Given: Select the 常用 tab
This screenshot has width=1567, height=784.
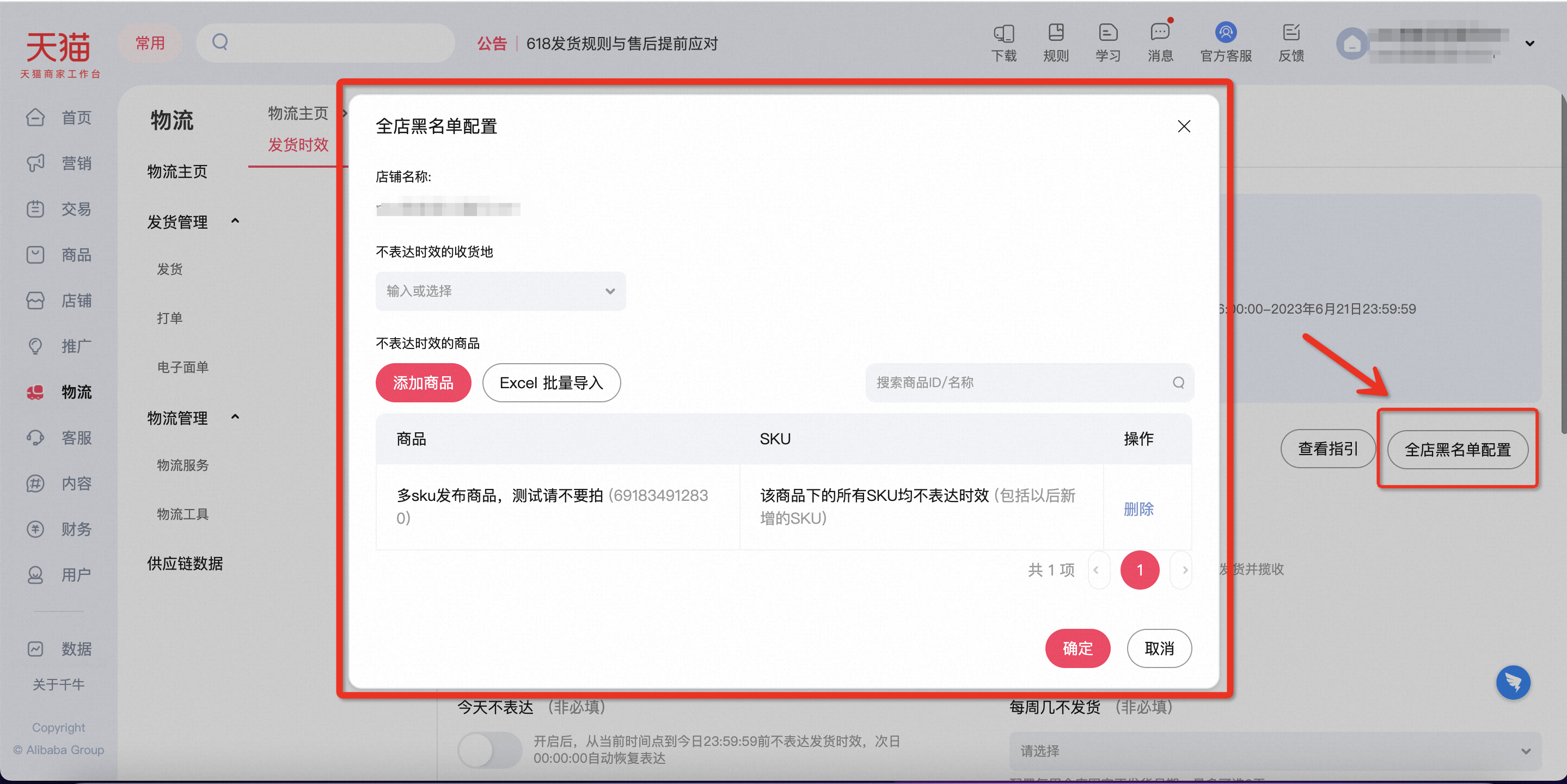Looking at the screenshot, I should tap(150, 42).
